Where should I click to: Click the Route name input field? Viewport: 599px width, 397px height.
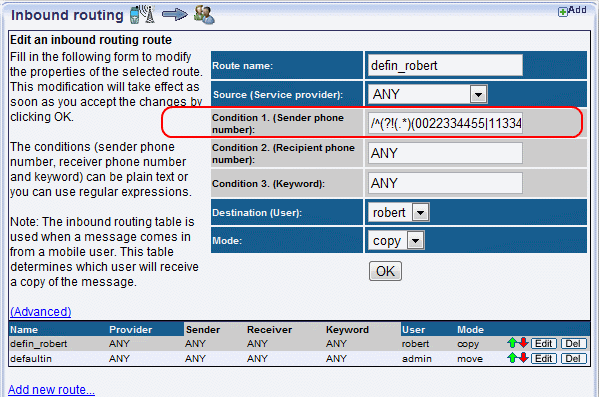click(x=445, y=65)
